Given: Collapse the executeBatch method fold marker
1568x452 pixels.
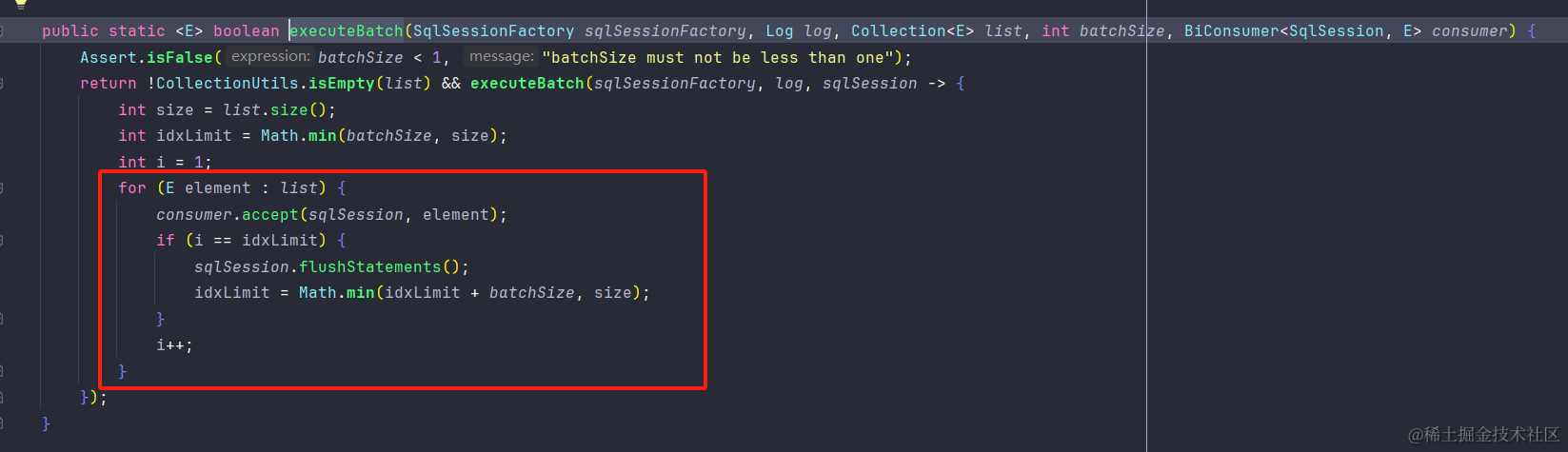Looking at the screenshot, I should (x=2, y=31).
